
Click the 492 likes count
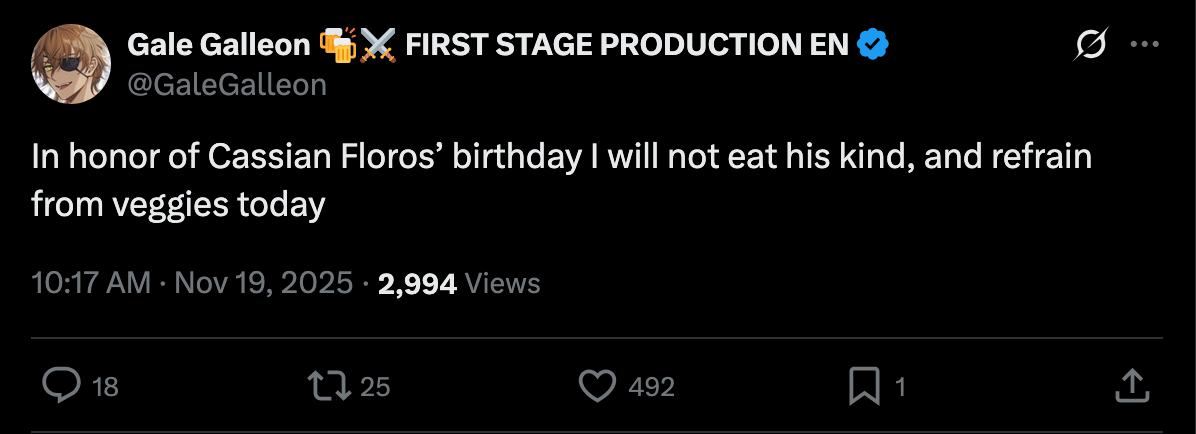click(652, 387)
